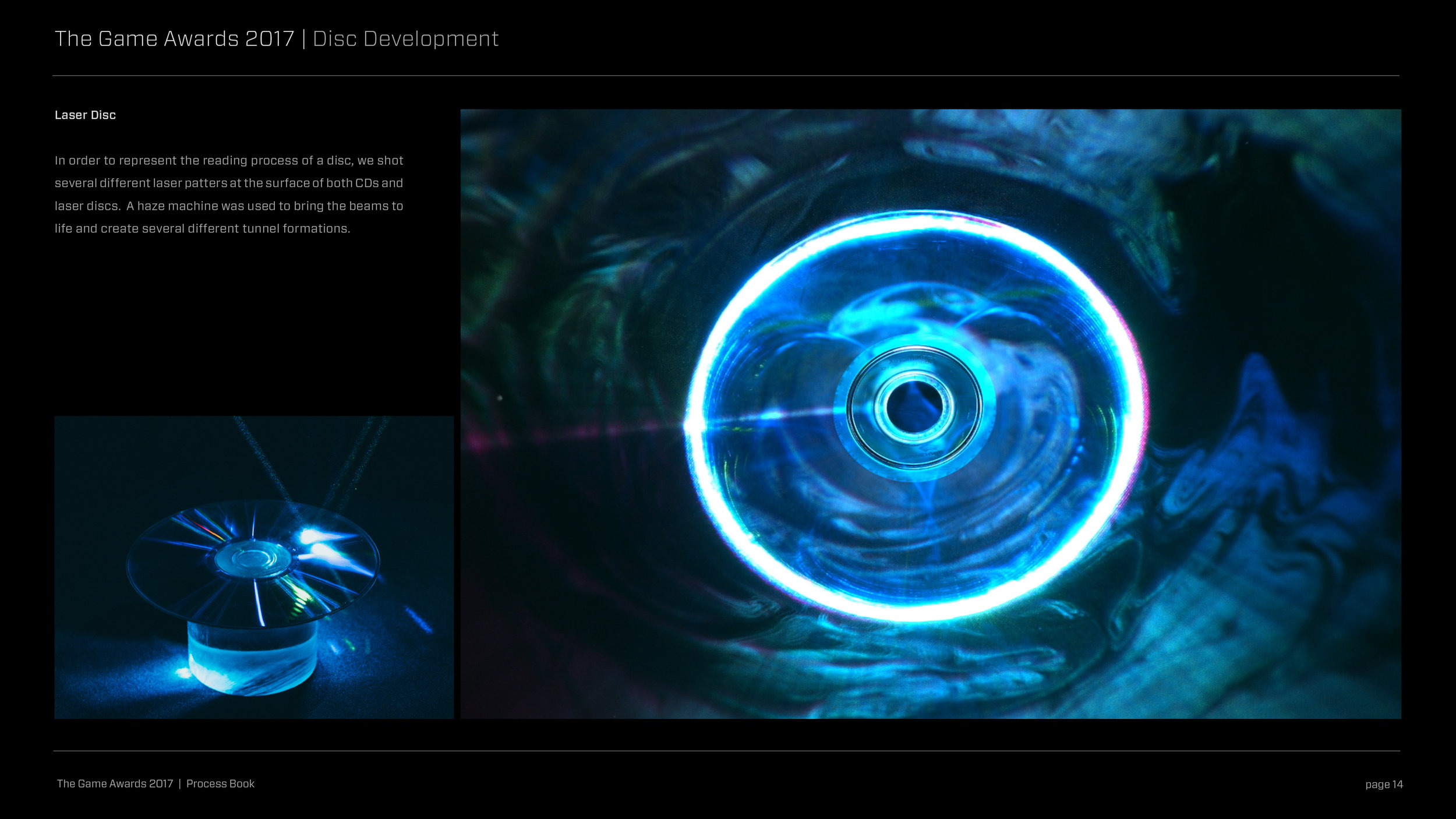Click the line 'several different laser patters'
The image size is (1456, 819).
pos(229,183)
